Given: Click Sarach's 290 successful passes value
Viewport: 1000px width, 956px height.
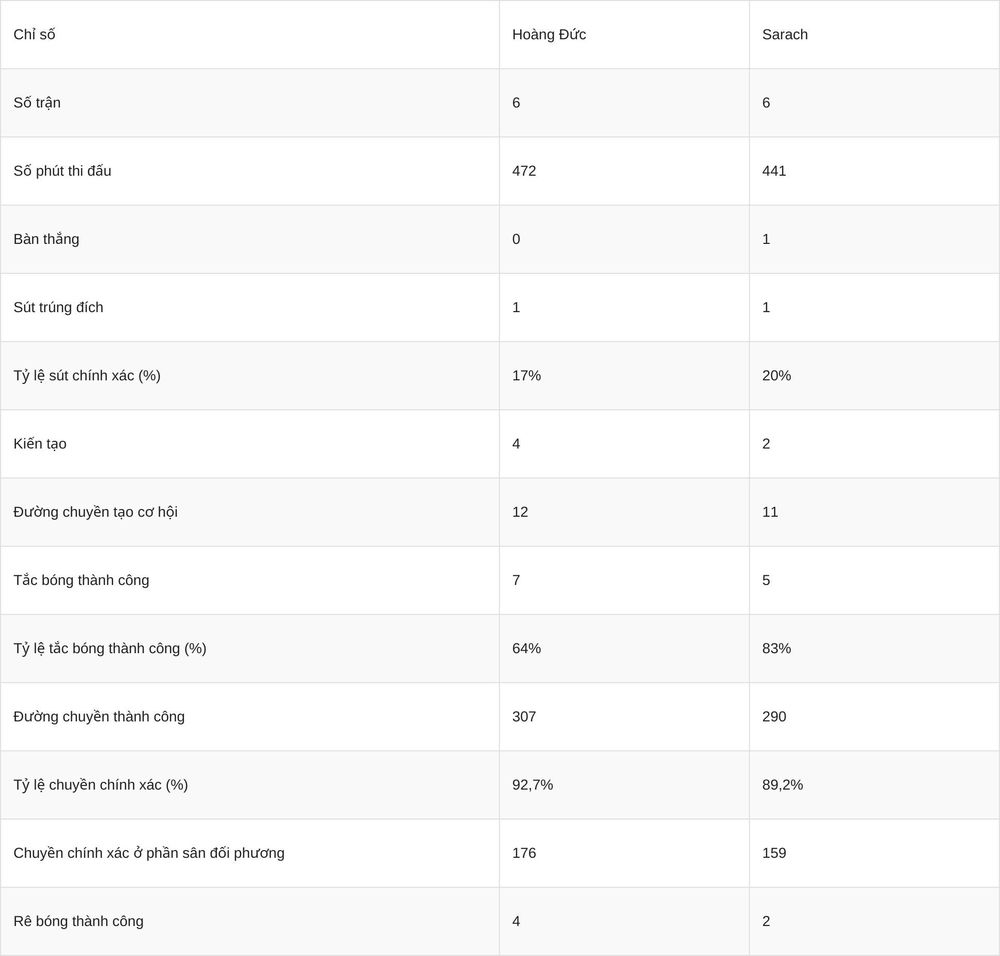Looking at the screenshot, I should pyautogui.click(x=774, y=717).
